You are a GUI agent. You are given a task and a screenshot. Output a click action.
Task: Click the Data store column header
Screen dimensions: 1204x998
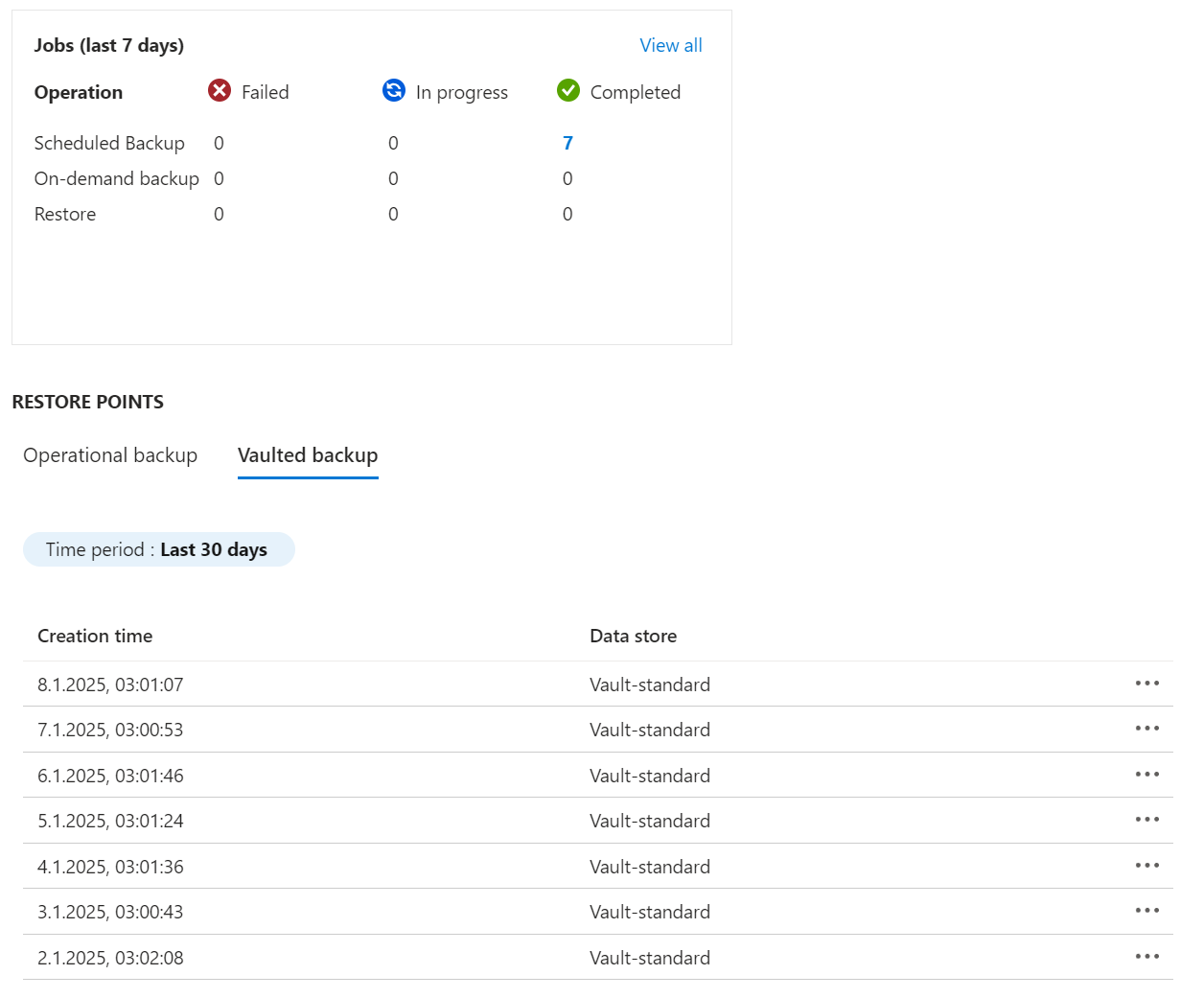coord(633,636)
